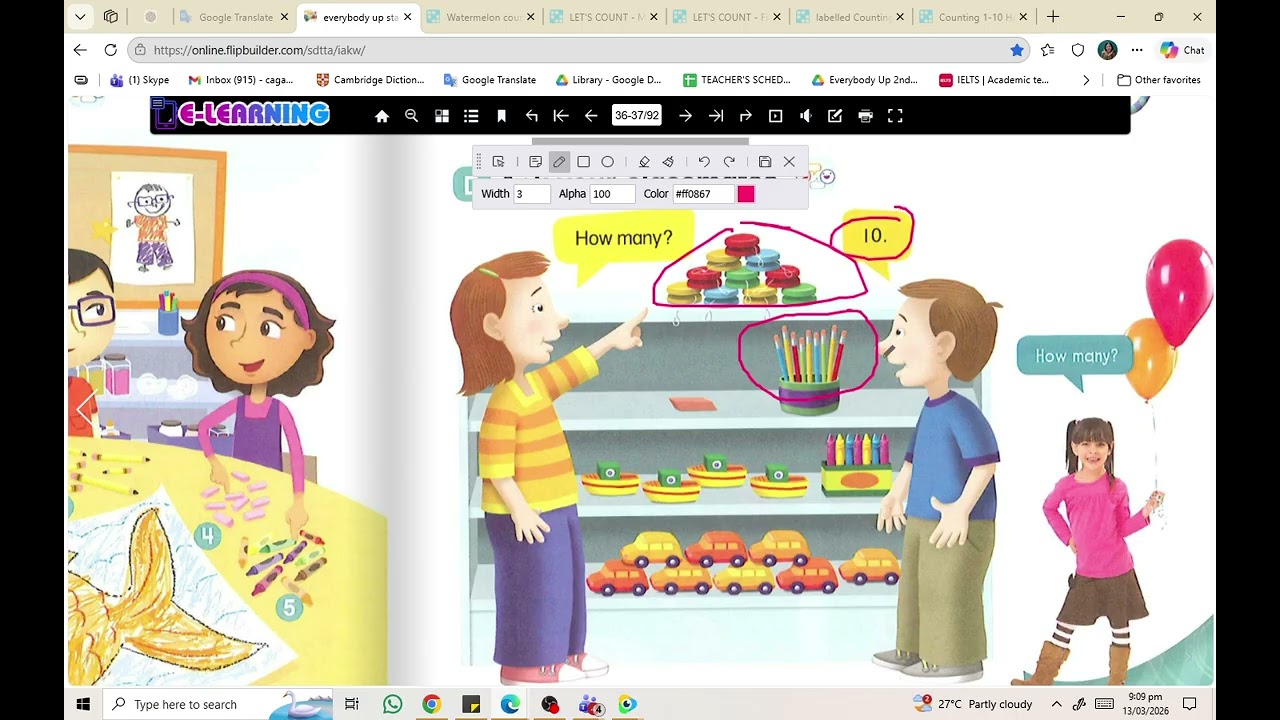The height and width of the screenshot is (720, 1280).
Task: Clear all annotations with the broom icon
Action: (x=668, y=162)
